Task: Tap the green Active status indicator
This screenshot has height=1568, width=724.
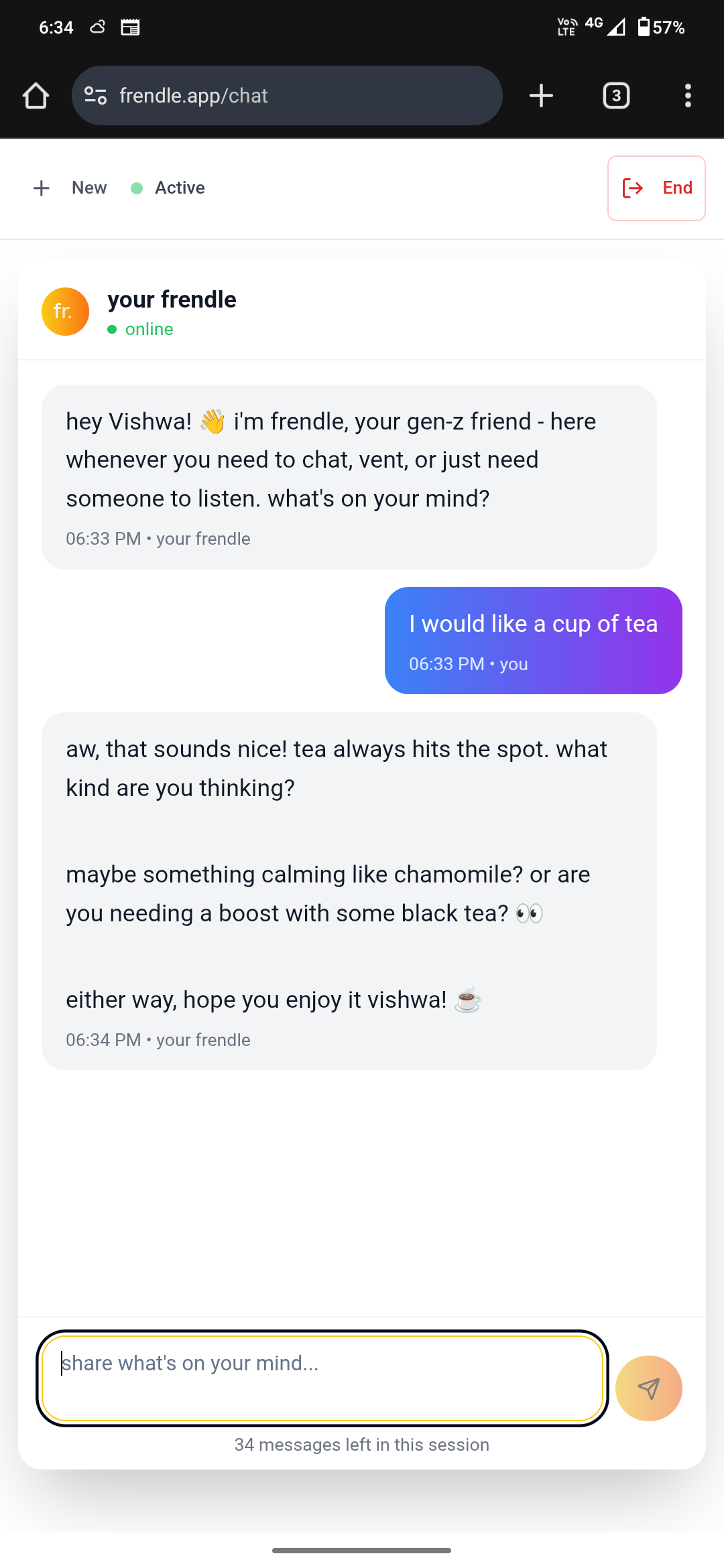Action: click(137, 188)
